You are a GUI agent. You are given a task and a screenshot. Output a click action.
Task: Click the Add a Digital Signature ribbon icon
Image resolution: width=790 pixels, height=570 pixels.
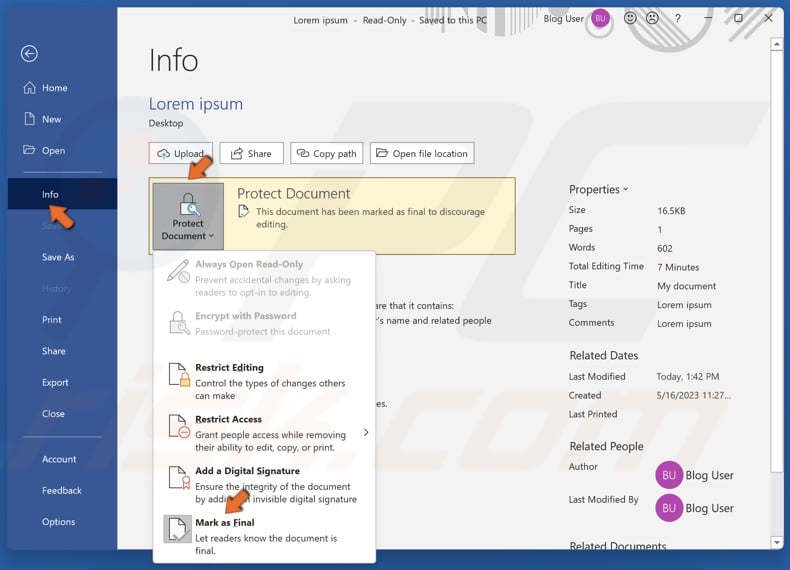(x=179, y=478)
